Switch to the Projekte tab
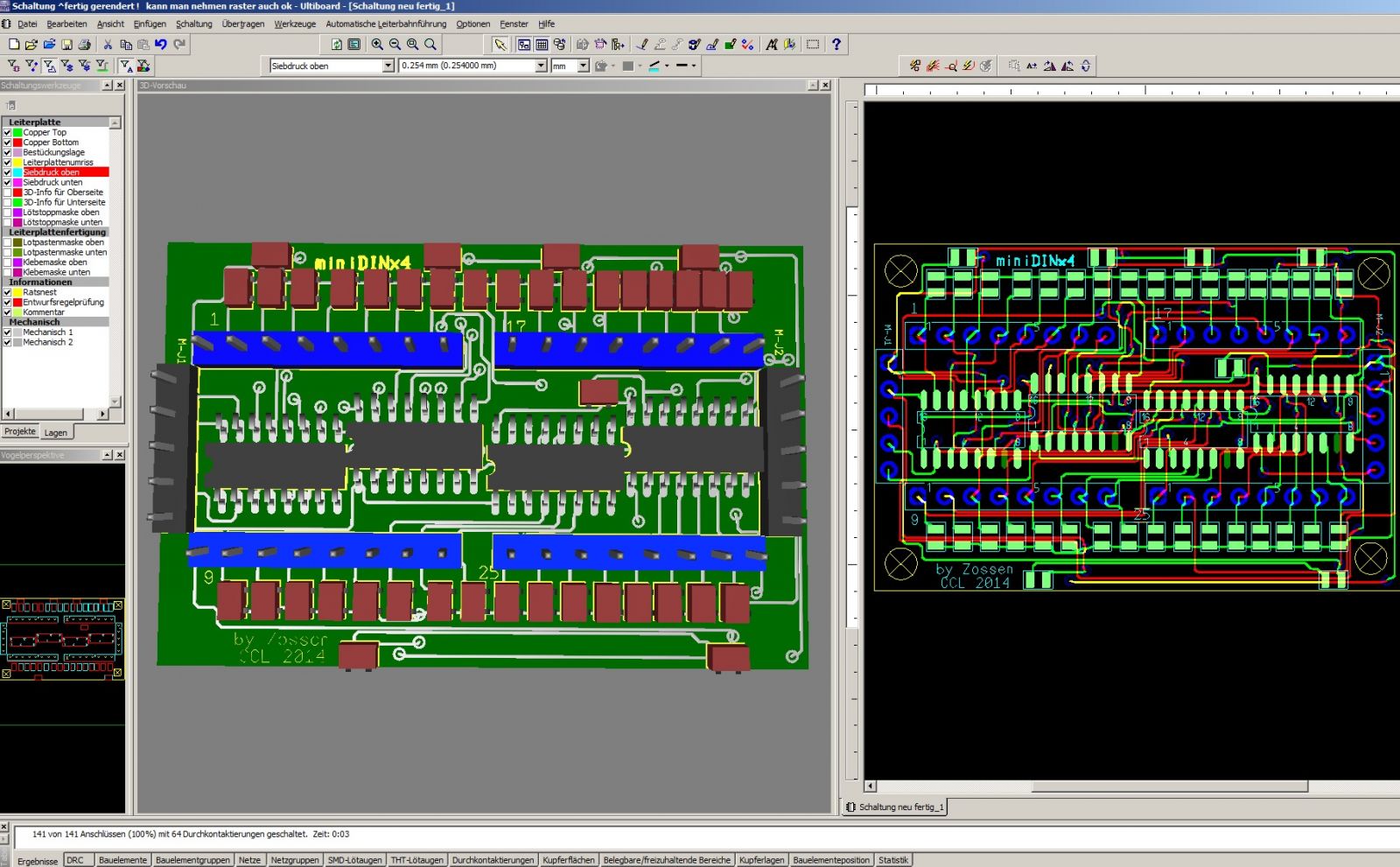Image resolution: width=1400 pixels, height=867 pixels. point(20,432)
